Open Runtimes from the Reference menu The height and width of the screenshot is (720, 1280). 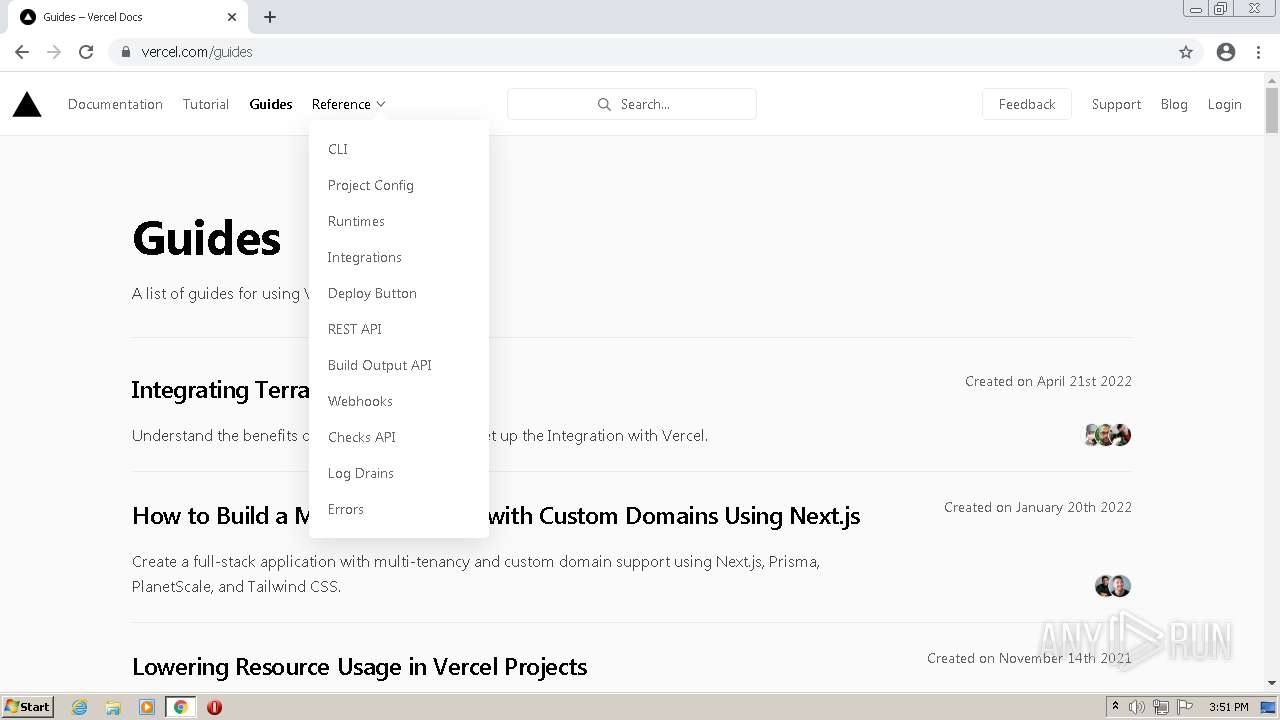(x=356, y=221)
